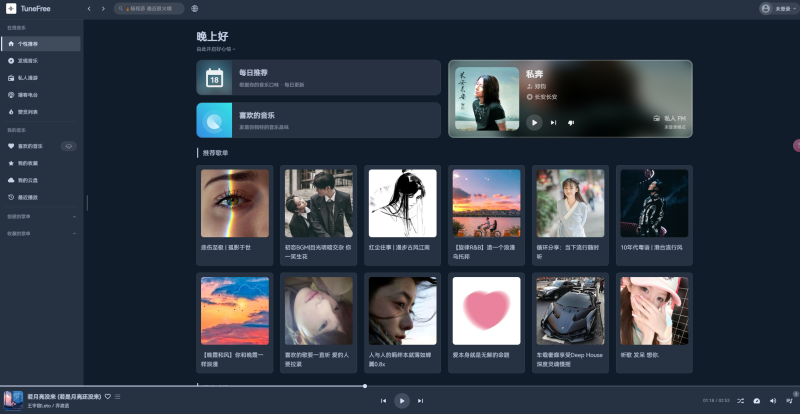Click the greeting subtitle dropdown under 晚上好
The width and height of the screenshot is (800, 414).
click(216, 50)
